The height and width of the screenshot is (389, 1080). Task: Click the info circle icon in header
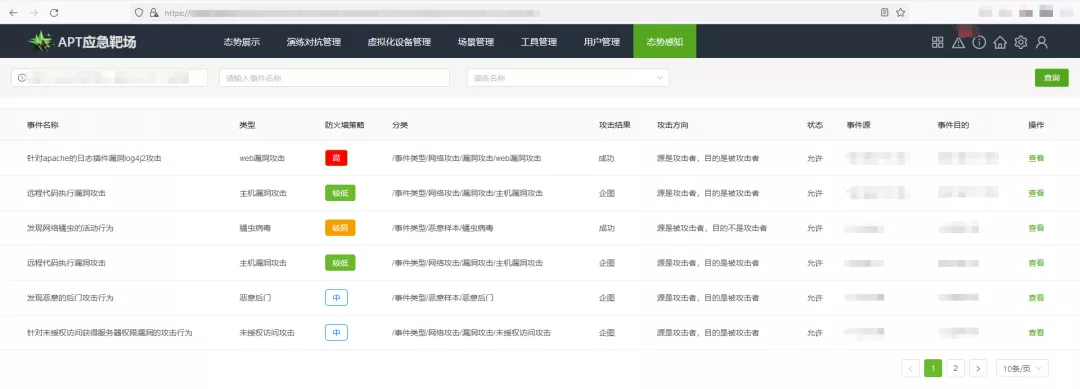[x=979, y=42]
